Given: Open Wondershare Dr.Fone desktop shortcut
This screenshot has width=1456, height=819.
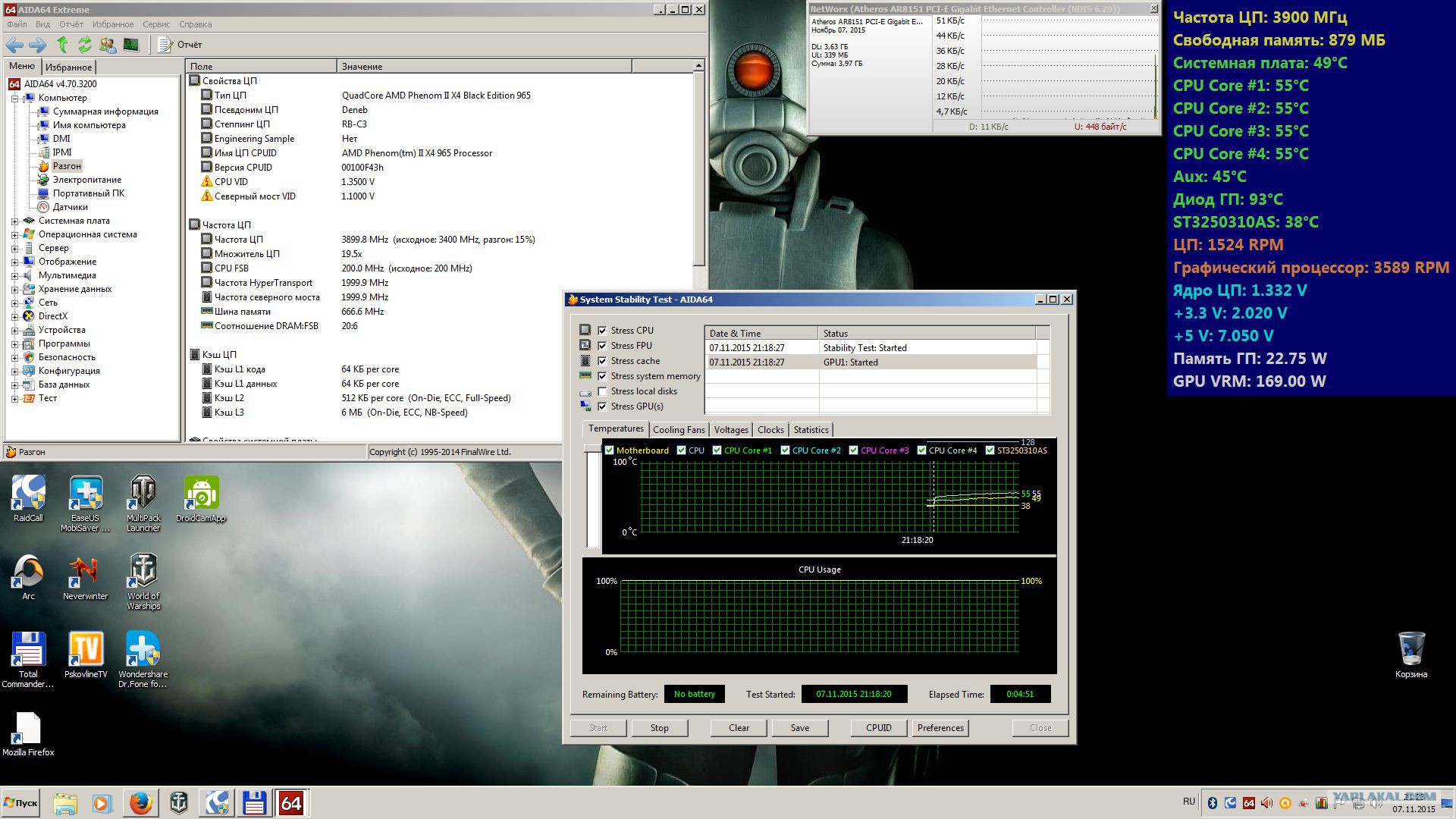Looking at the screenshot, I should click(143, 660).
